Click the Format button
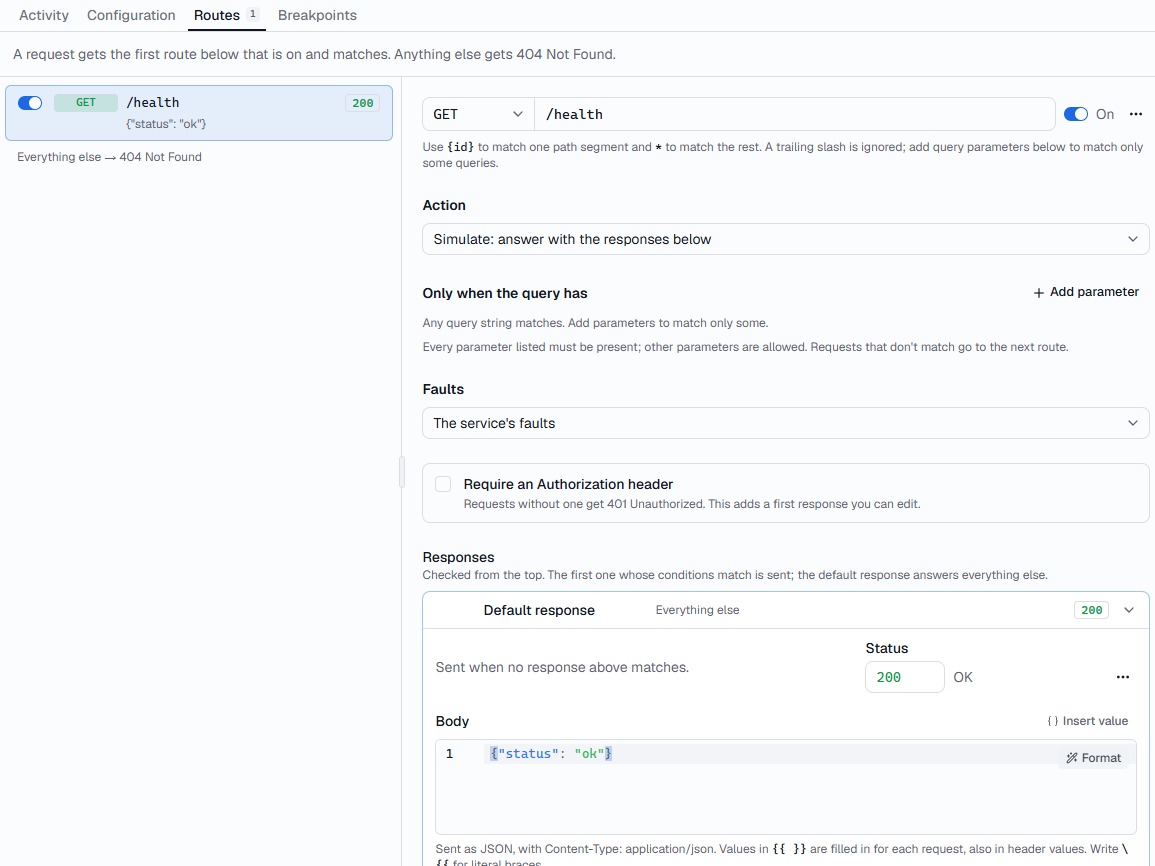Viewport: 1155px width, 866px height. (x=1093, y=758)
